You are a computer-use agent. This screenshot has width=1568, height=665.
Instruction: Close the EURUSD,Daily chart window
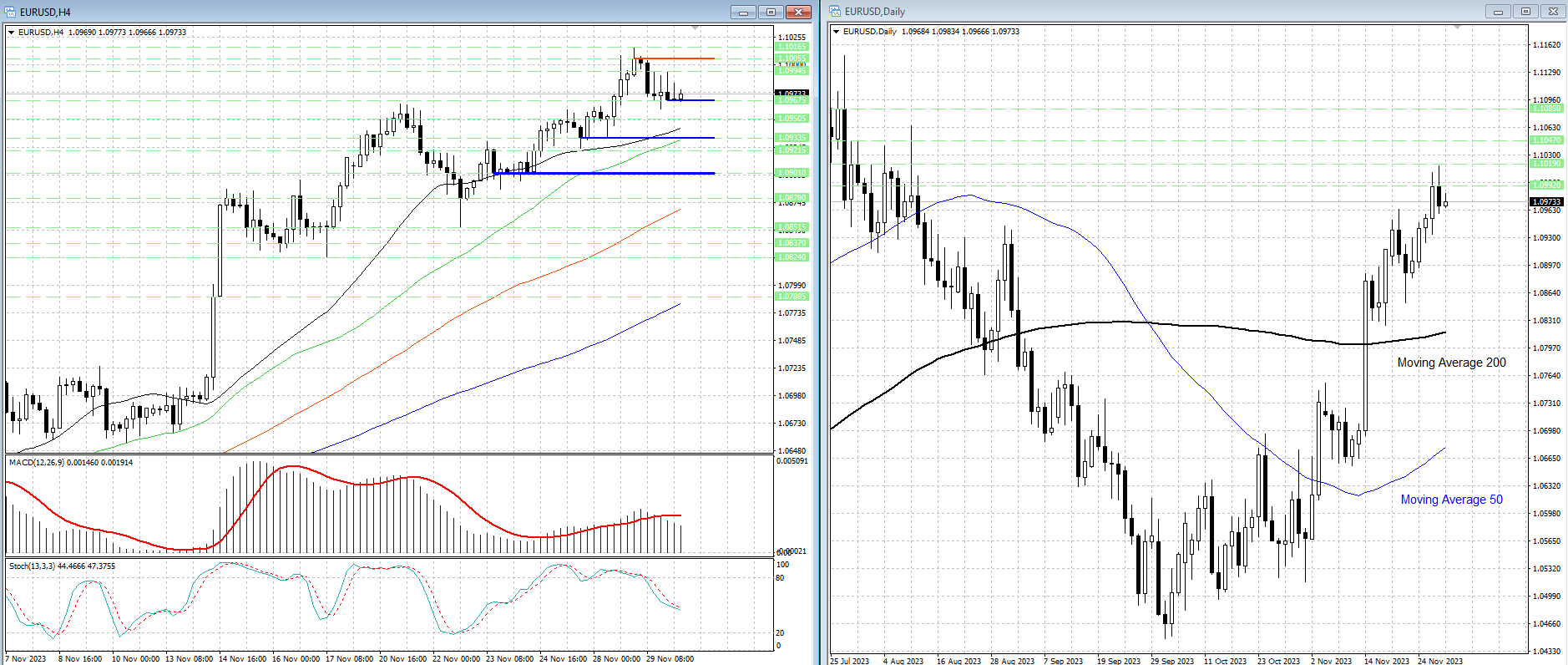[1553, 12]
